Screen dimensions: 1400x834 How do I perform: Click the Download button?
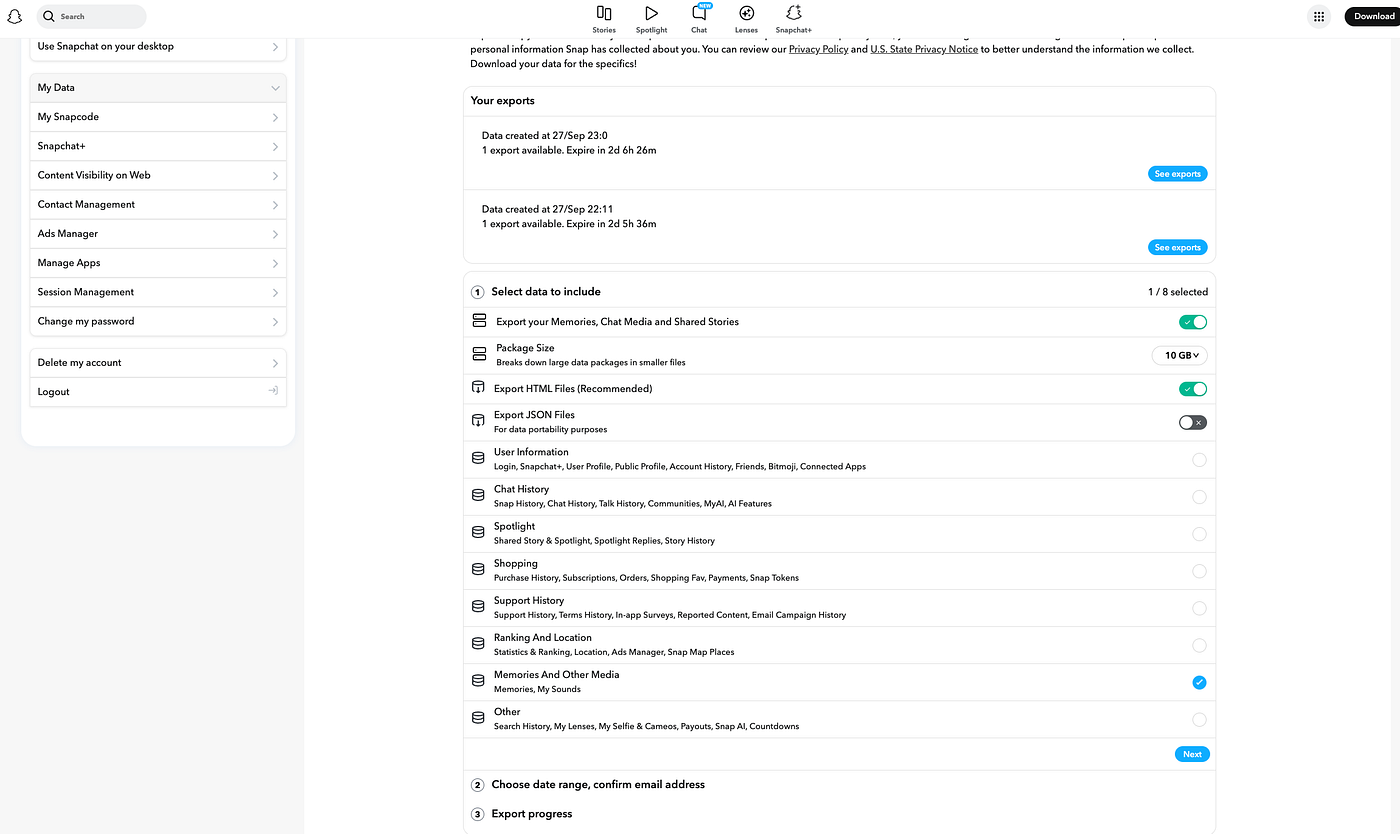pos(1374,16)
